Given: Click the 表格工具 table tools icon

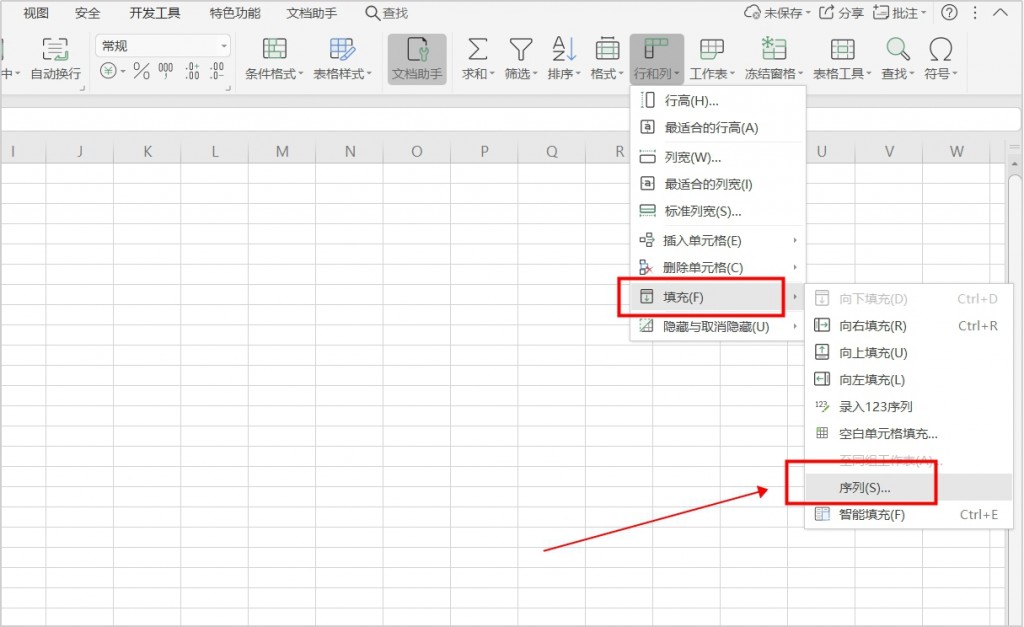Looking at the screenshot, I should 842,49.
